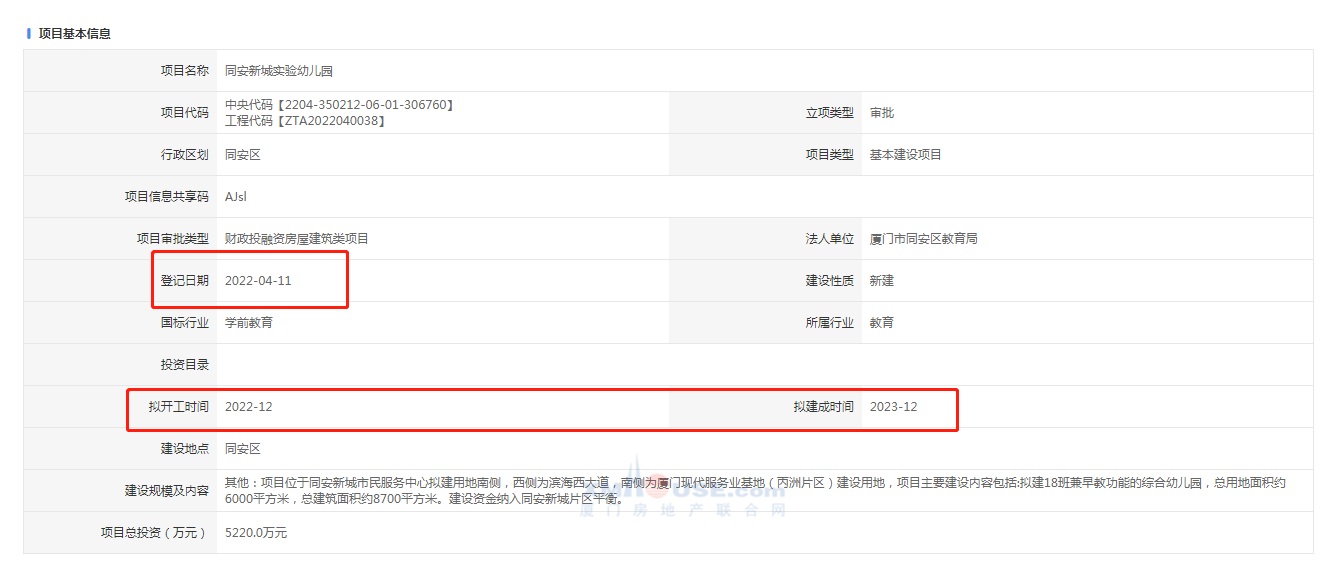Click the planned start time 2022-12
The width and height of the screenshot is (1329, 565).
click(x=248, y=407)
